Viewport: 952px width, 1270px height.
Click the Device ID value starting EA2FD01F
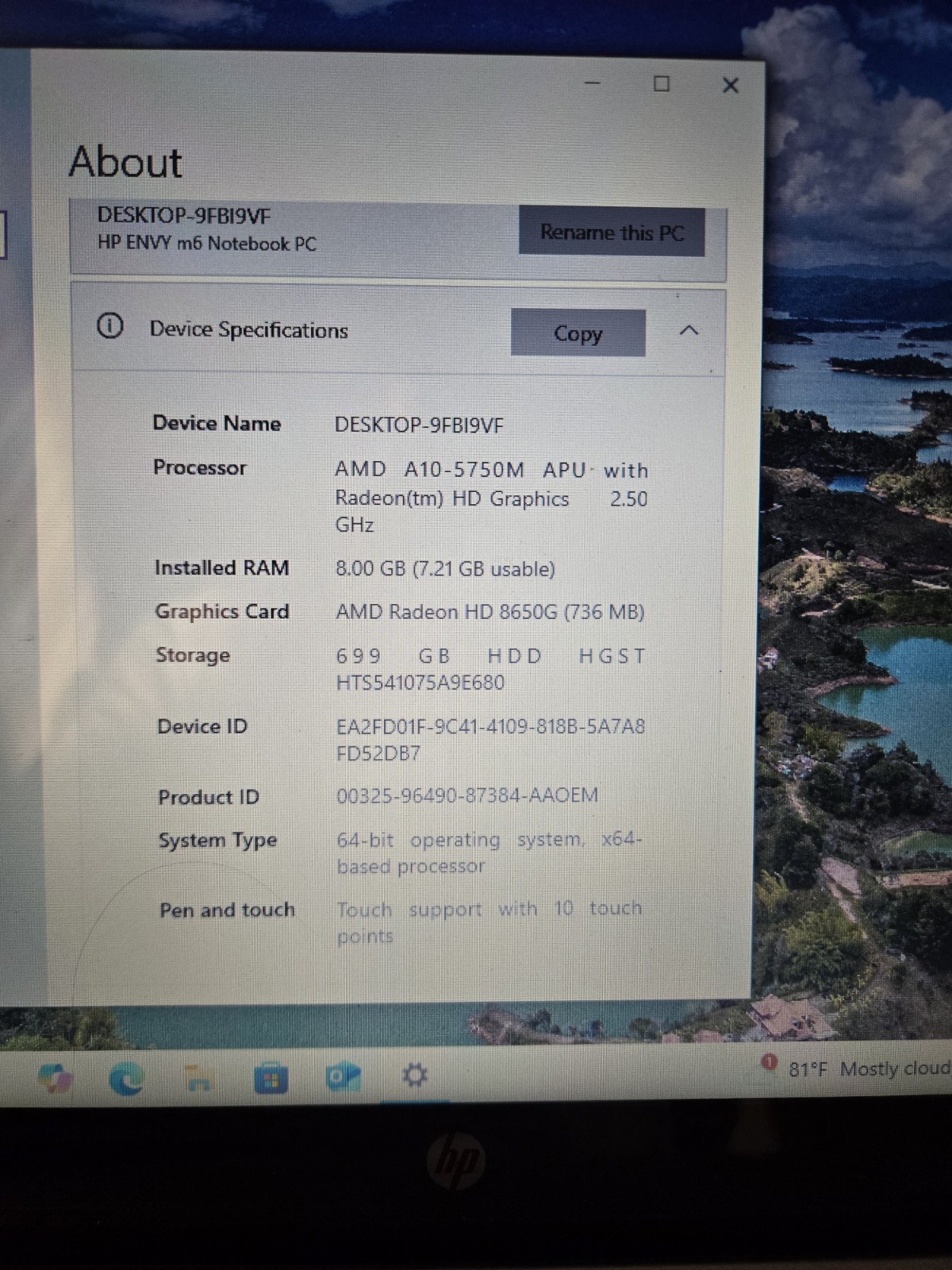point(491,740)
